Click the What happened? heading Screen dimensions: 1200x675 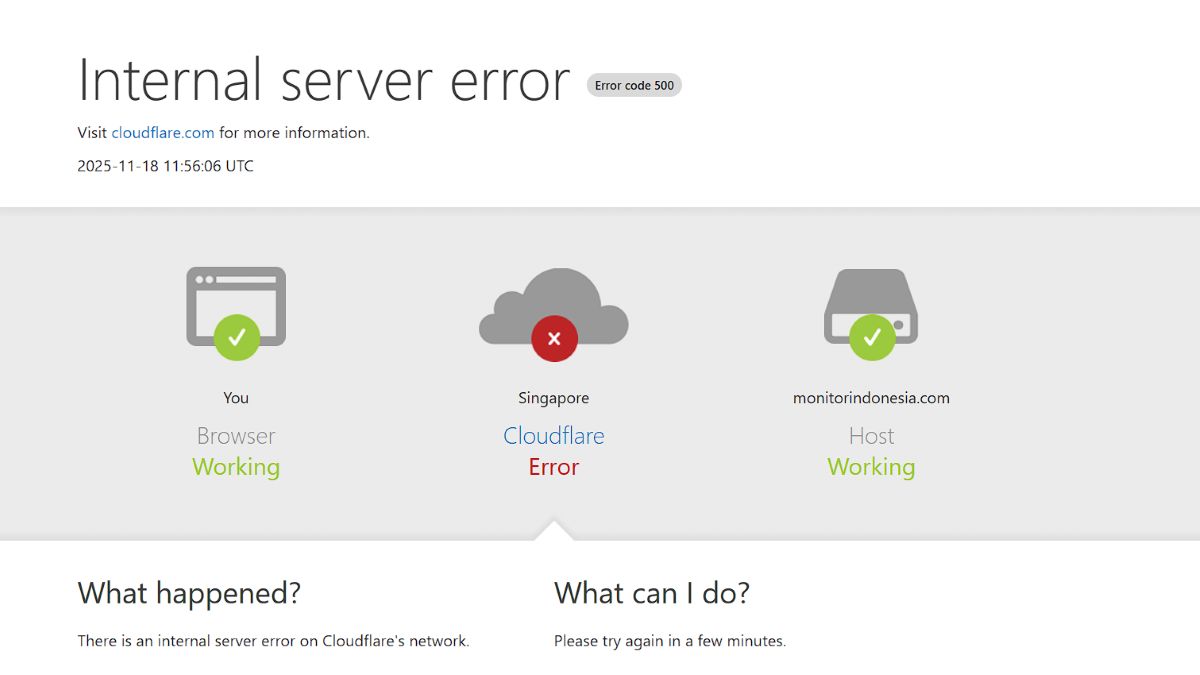[x=189, y=593]
